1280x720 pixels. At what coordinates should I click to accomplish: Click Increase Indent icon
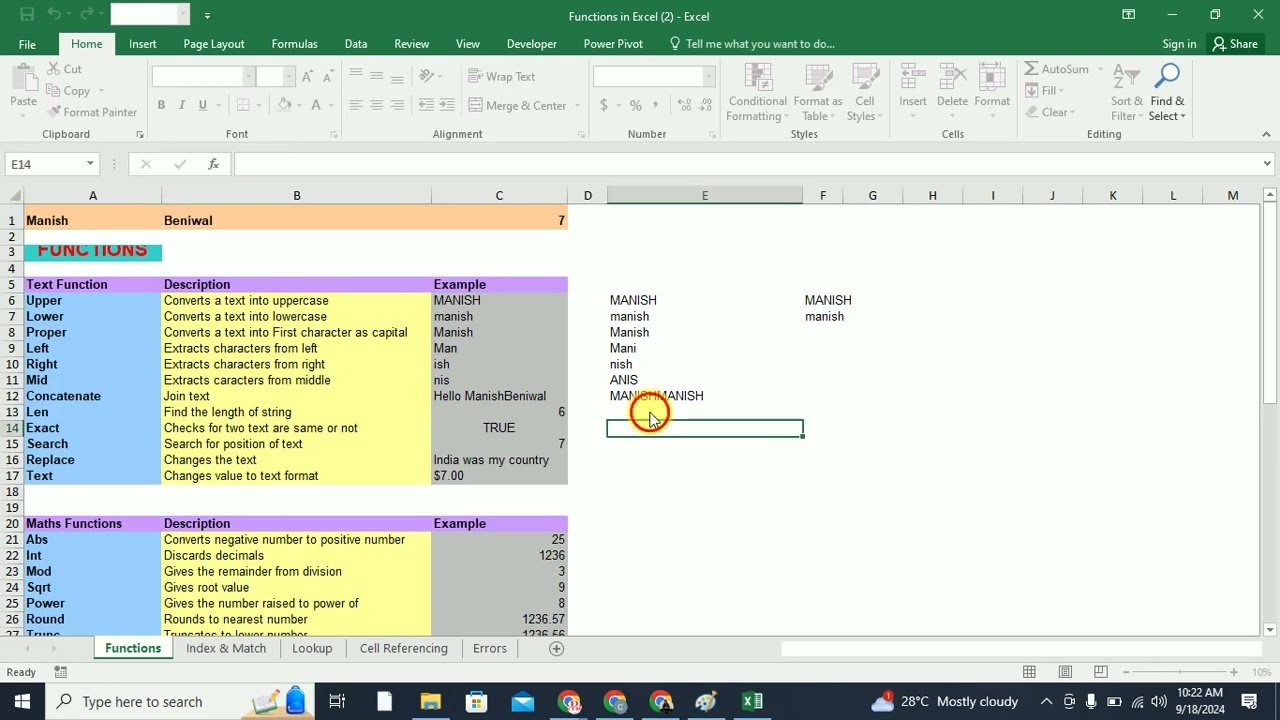click(447, 105)
